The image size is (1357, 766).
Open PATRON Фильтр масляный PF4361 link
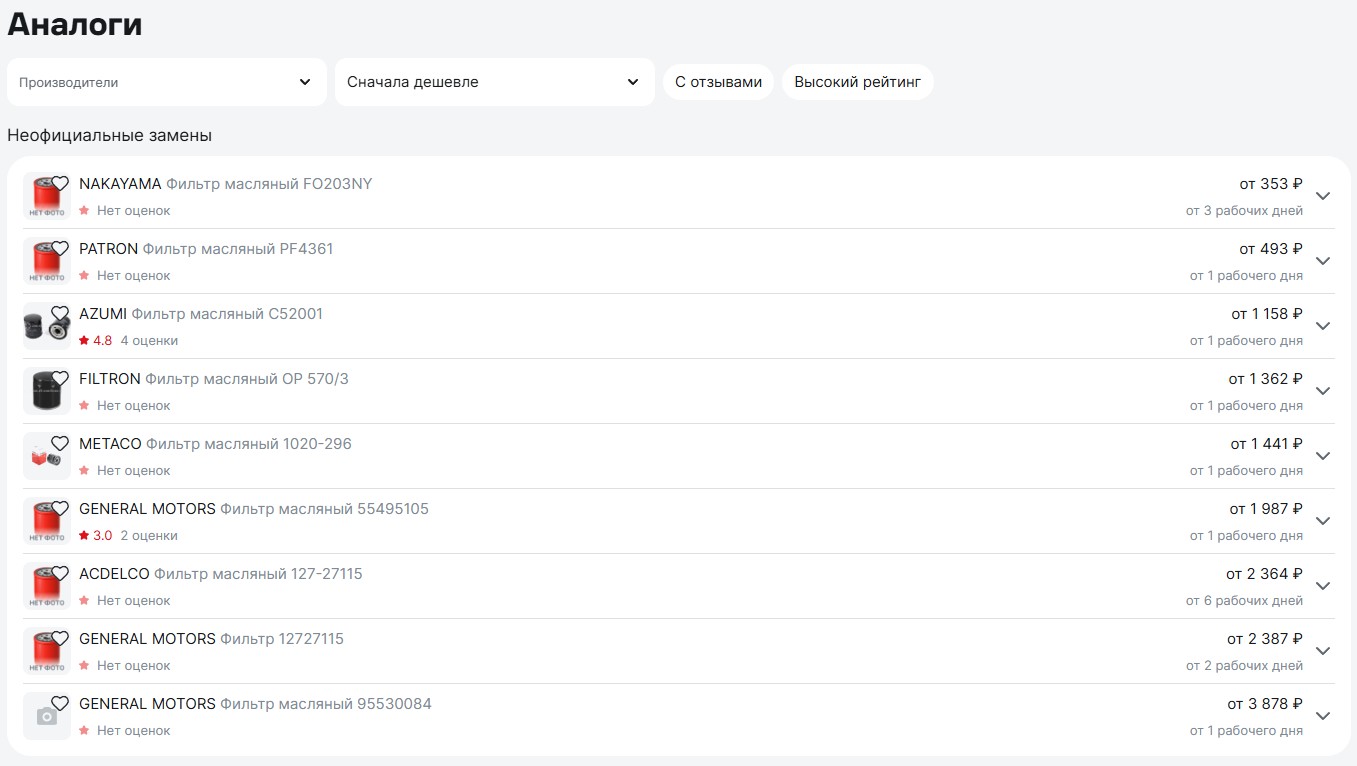(206, 249)
